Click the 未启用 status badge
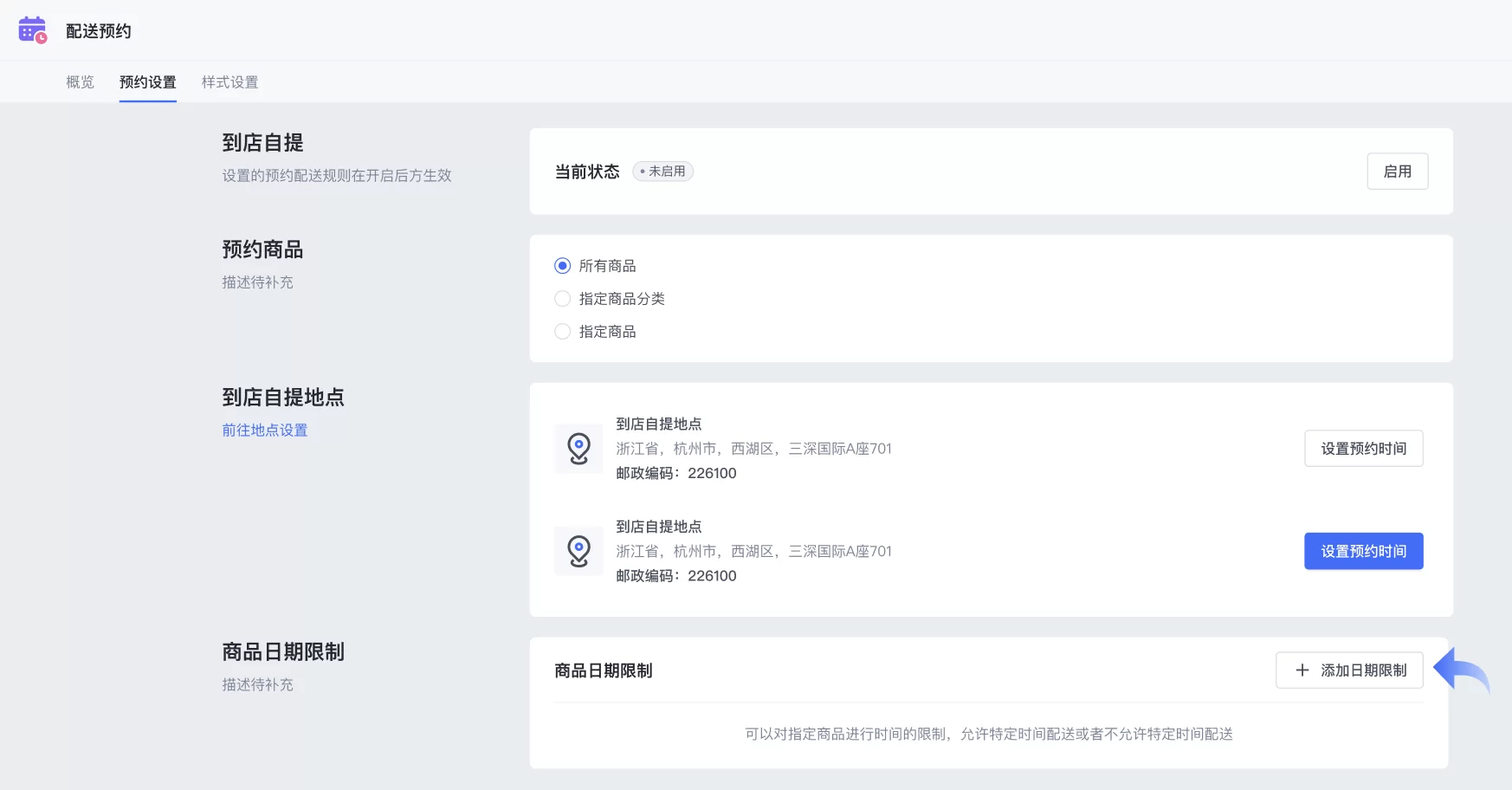 point(662,171)
